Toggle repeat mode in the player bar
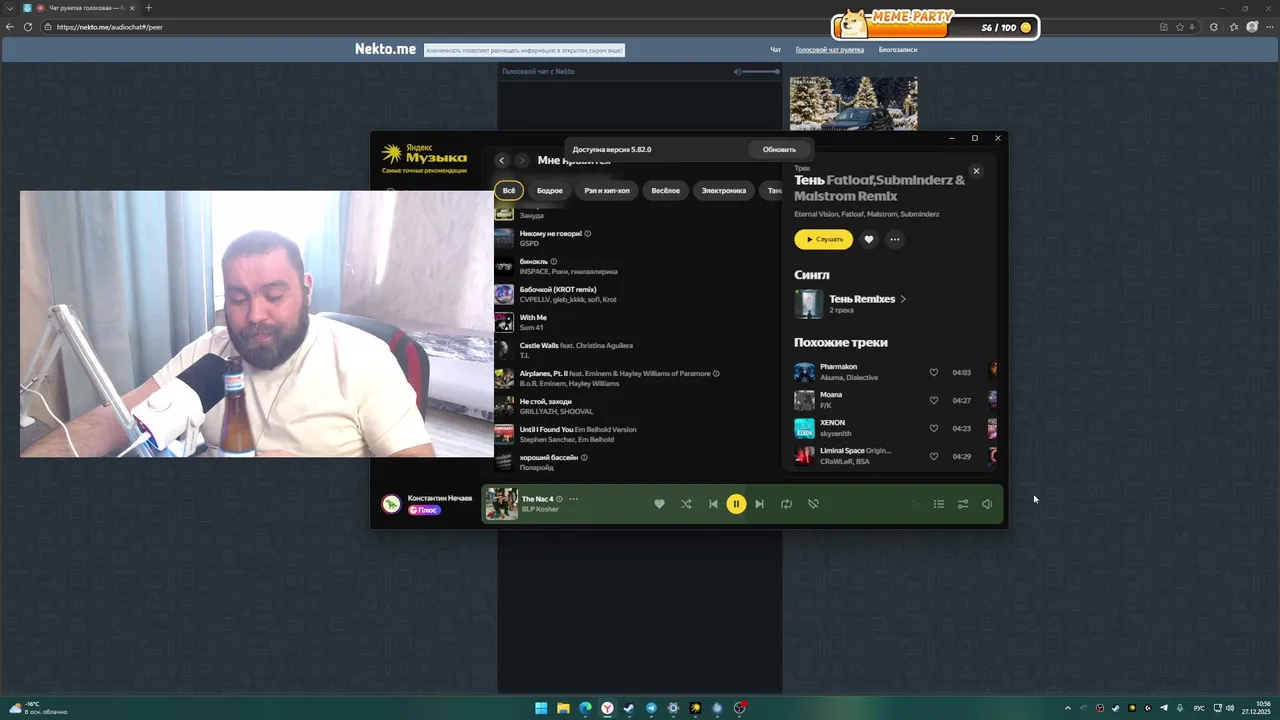 786,504
